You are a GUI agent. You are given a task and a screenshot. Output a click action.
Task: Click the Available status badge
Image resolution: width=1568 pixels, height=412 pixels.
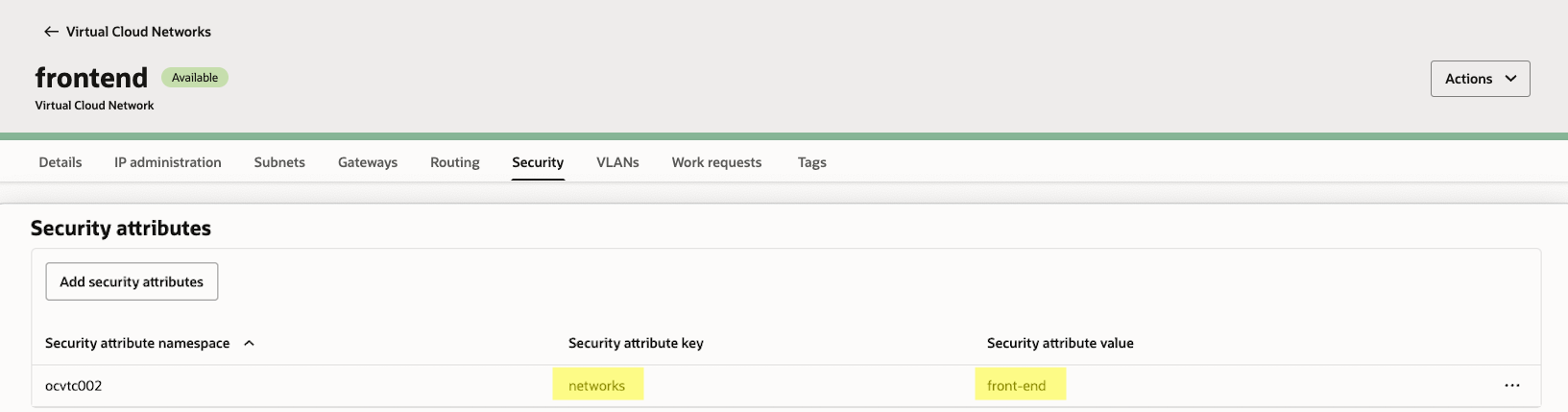[x=195, y=78]
